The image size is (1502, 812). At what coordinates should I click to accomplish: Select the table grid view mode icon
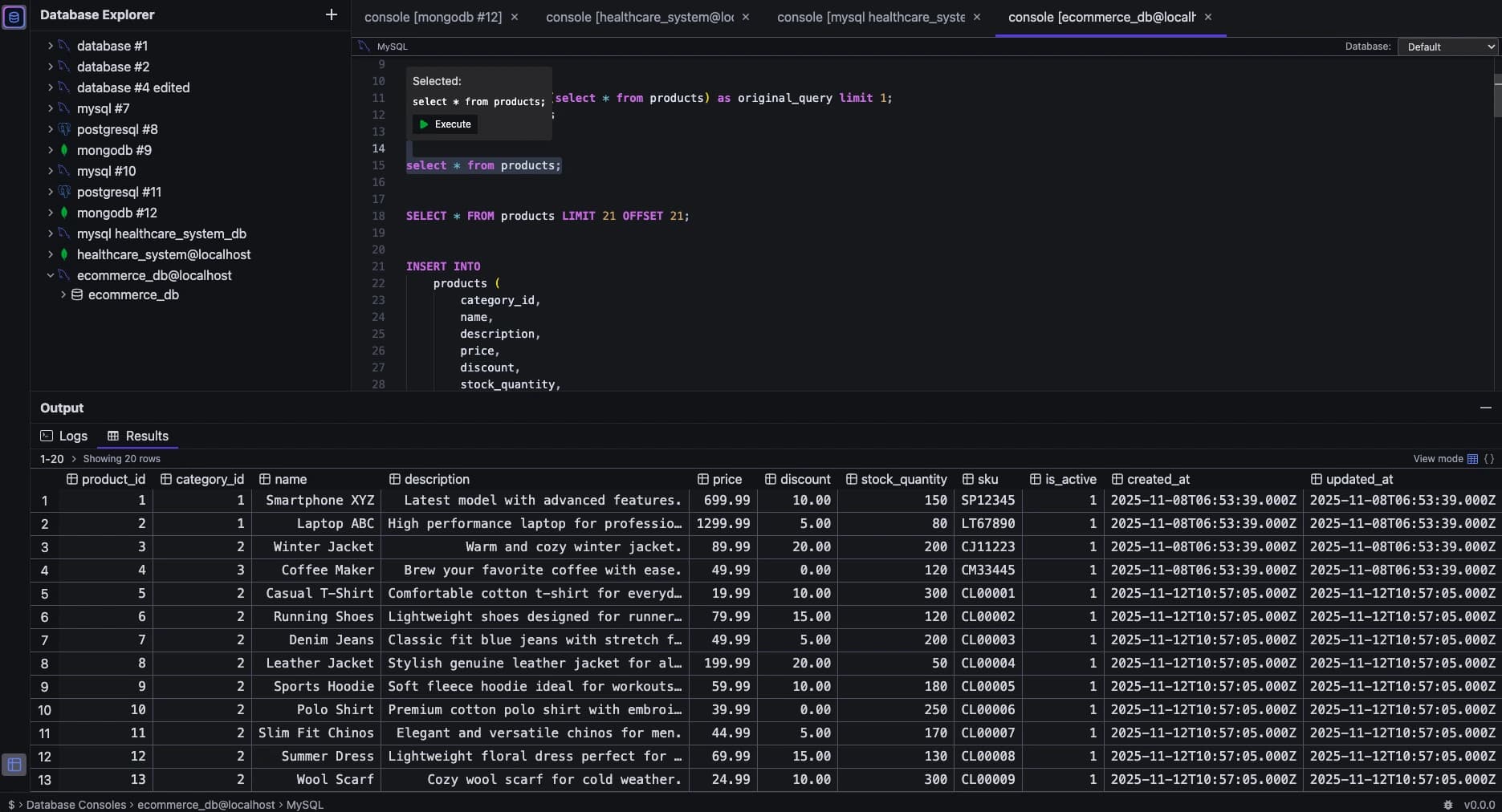1472,459
